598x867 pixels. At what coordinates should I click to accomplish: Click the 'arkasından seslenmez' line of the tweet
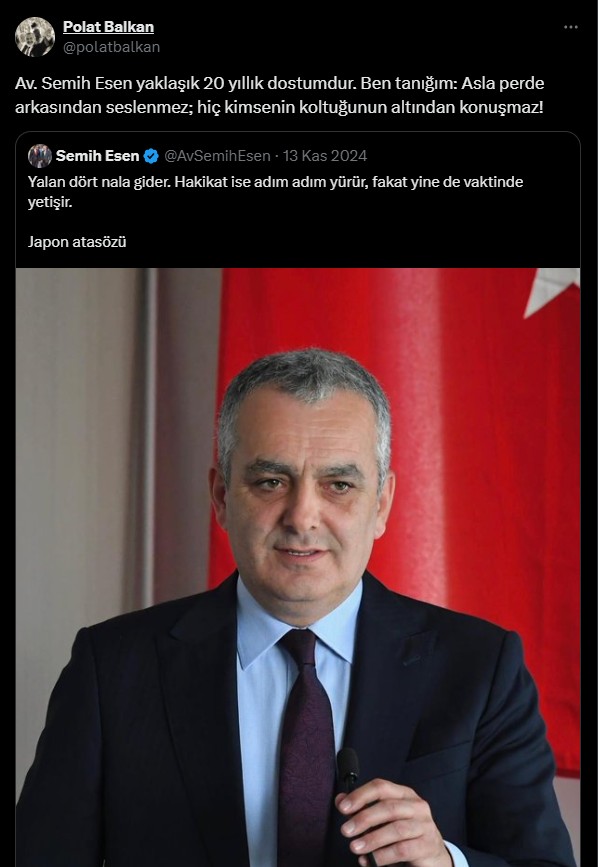coord(279,107)
